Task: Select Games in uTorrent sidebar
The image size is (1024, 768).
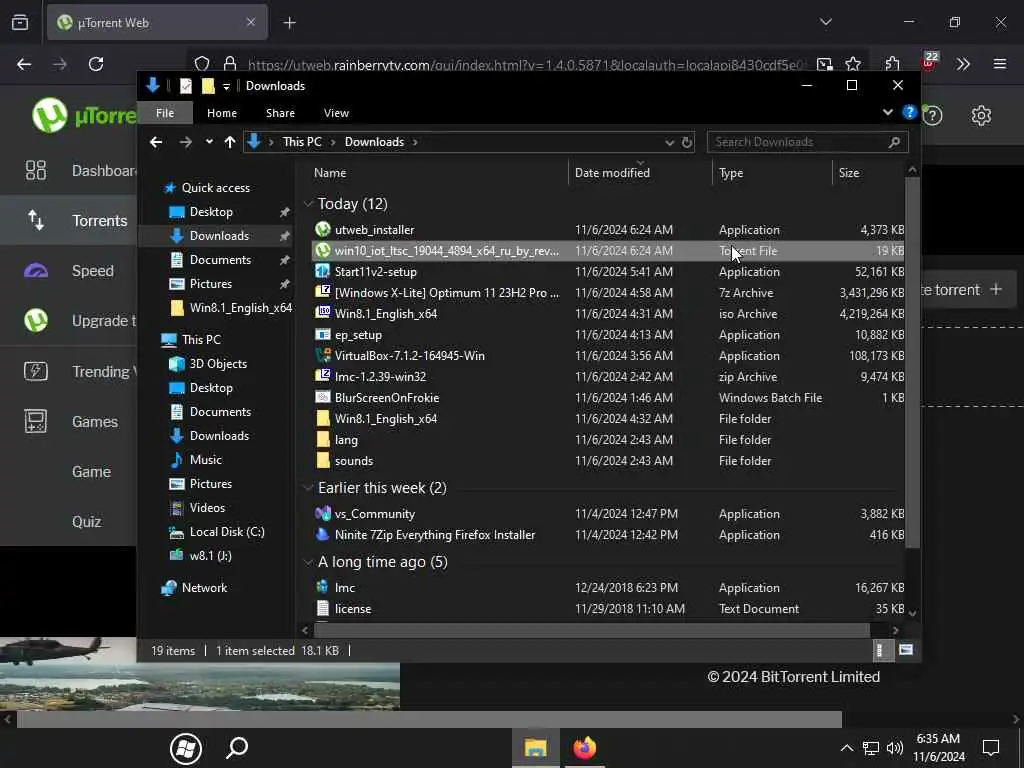Action: click(x=69, y=421)
